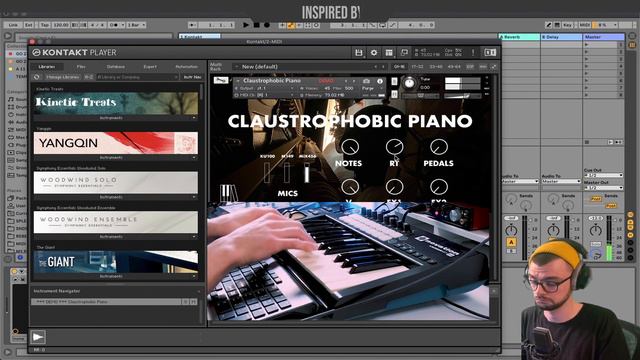Click the library search input field
Image resolution: width=640 pixels, height=360 pixels.
click(137, 77)
